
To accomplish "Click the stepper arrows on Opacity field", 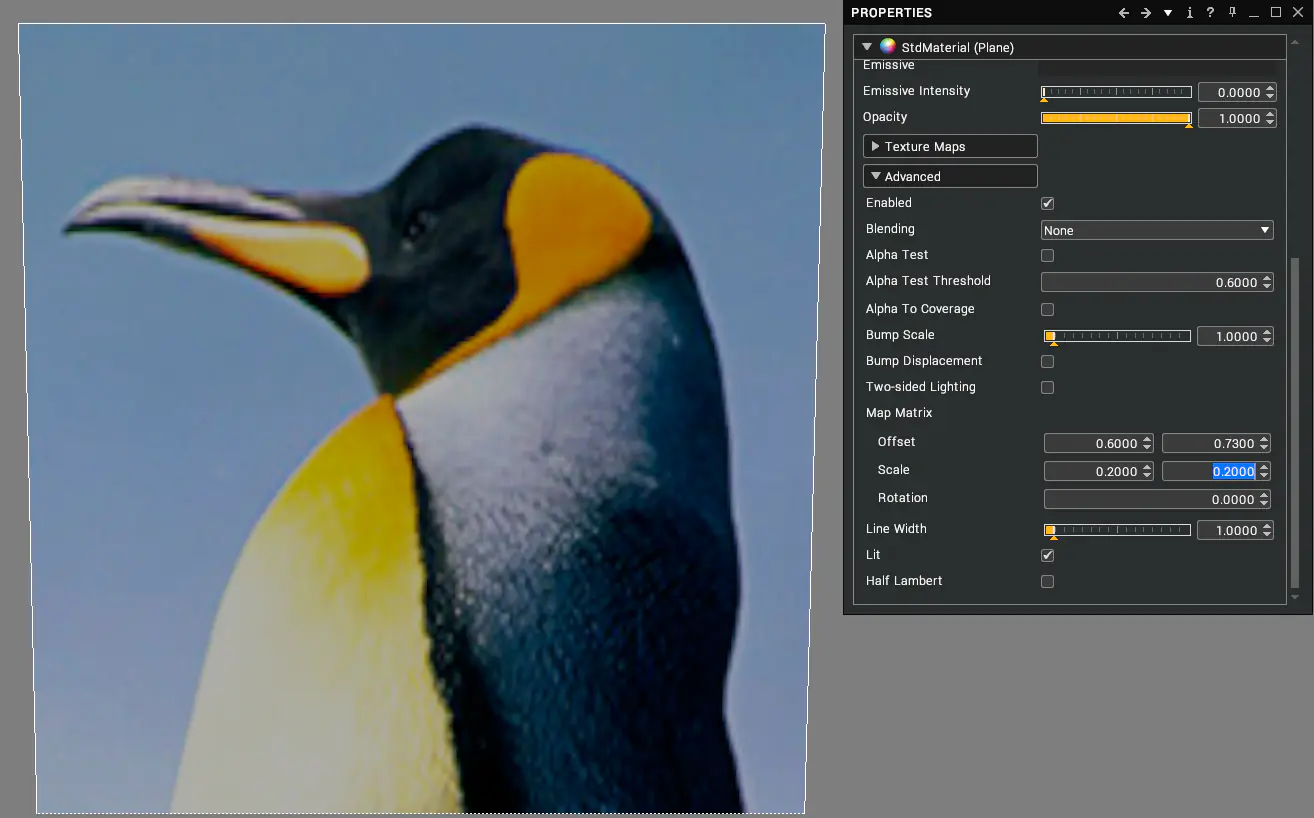I will [1270, 118].
